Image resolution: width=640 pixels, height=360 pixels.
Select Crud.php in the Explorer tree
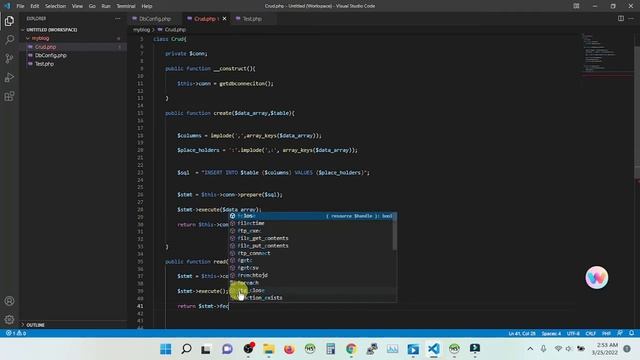(x=45, y=47)
